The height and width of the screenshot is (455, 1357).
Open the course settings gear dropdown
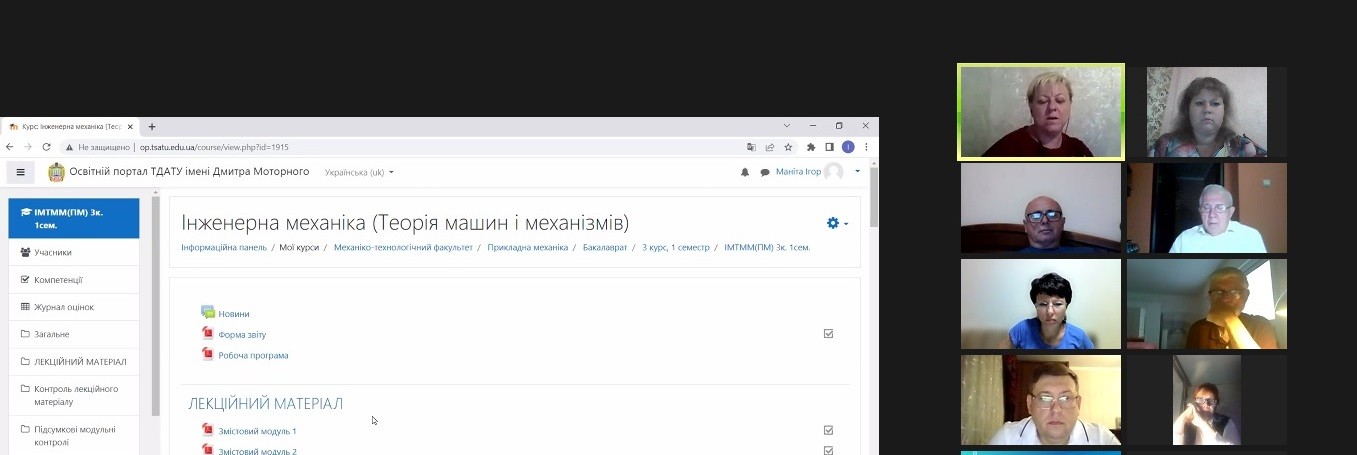837,223
